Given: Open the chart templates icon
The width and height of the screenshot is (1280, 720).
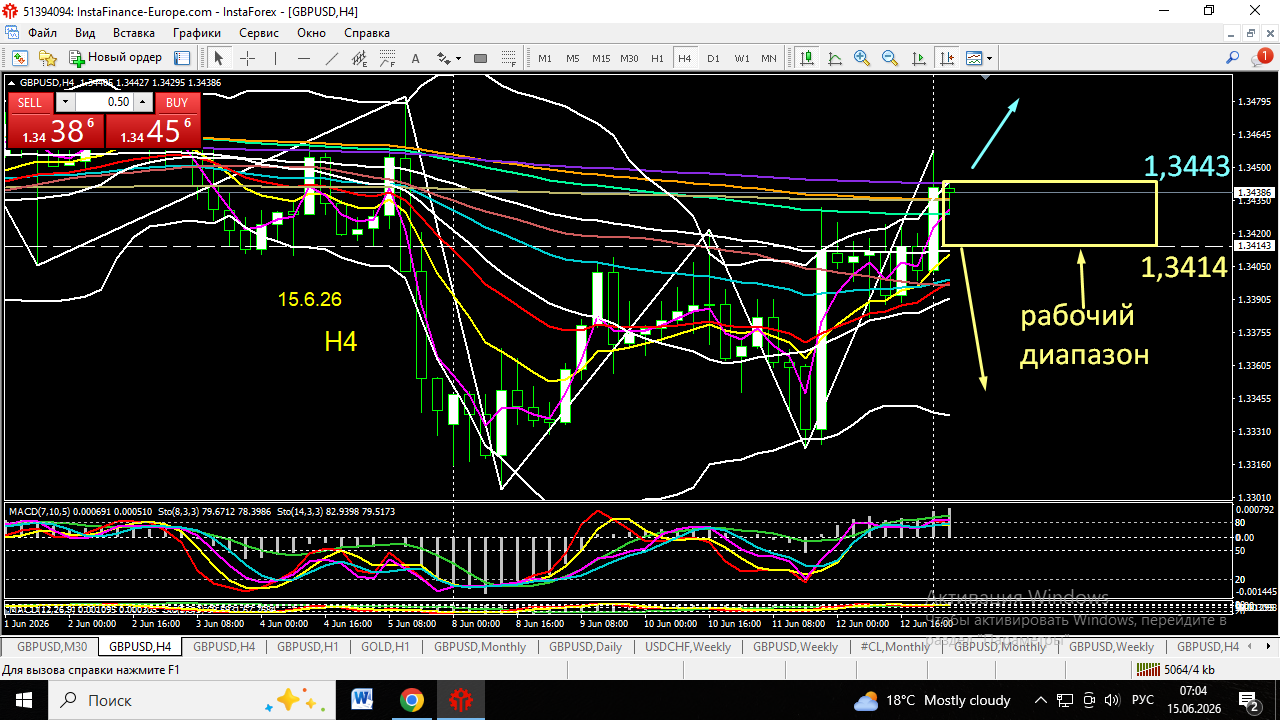Looking at the screenshot, I should (974, 58).
